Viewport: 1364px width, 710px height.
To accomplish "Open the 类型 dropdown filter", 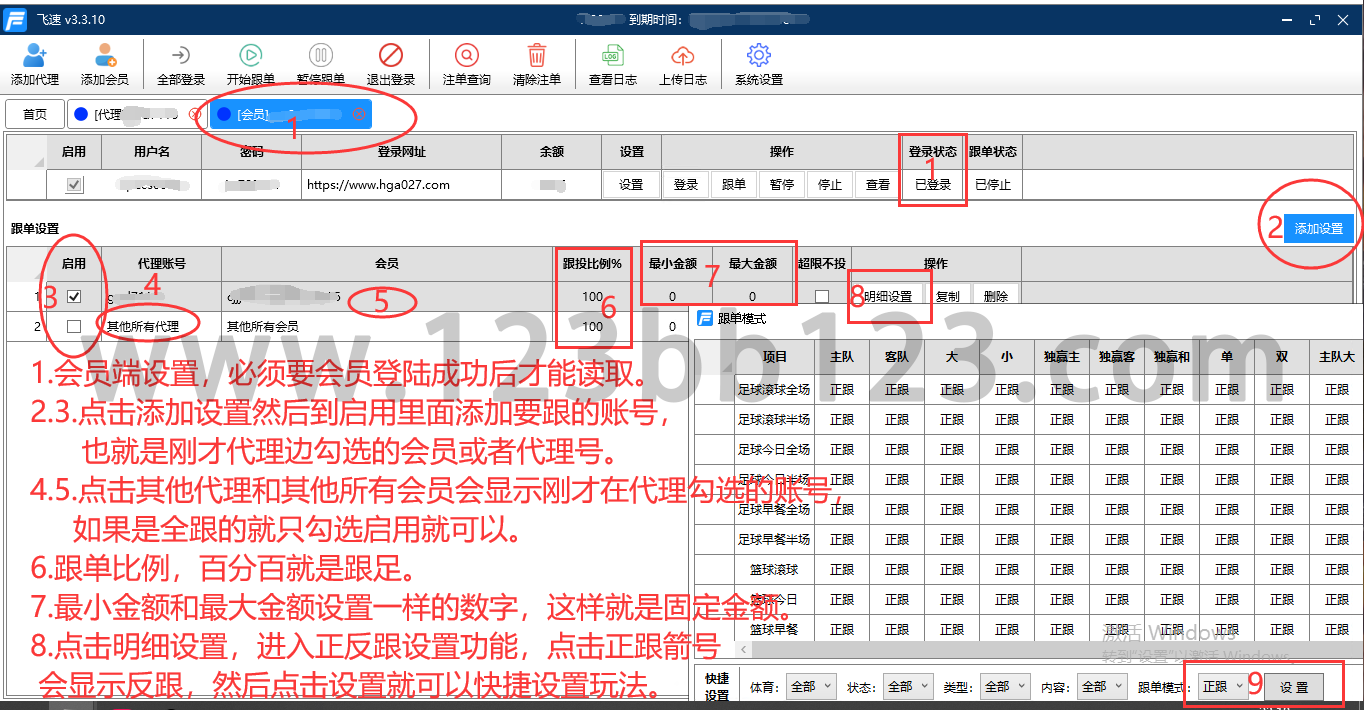I will point(1004,687).
